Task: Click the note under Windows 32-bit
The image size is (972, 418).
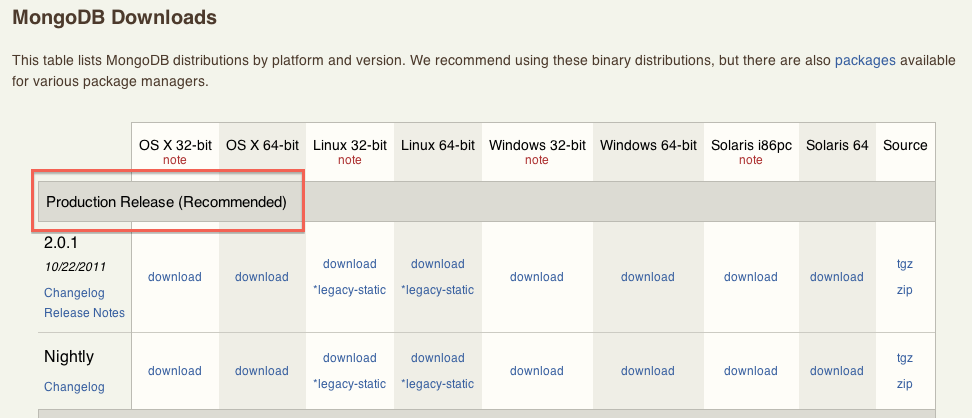Action: (537, 160)
